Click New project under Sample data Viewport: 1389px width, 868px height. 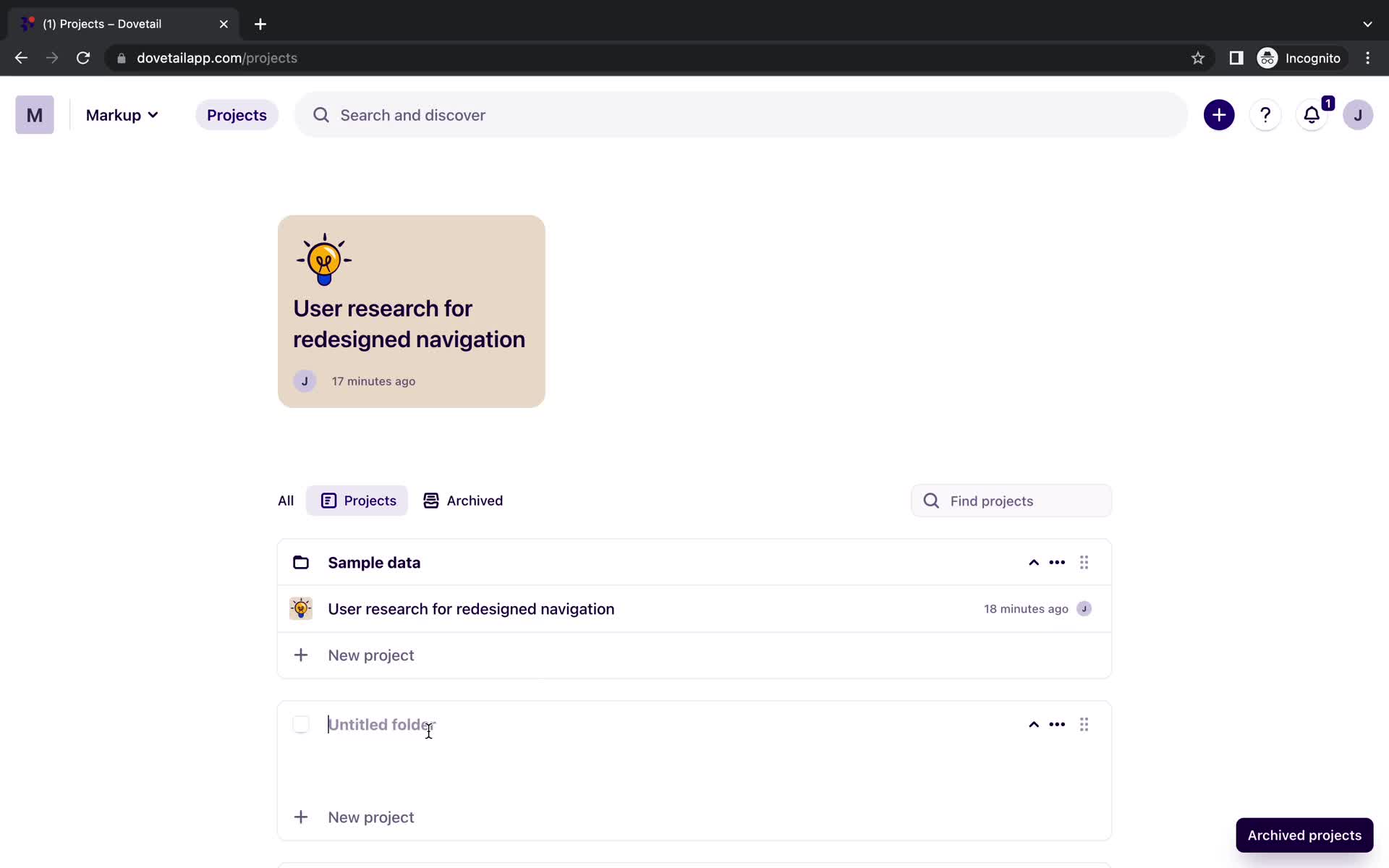(371, 655)
